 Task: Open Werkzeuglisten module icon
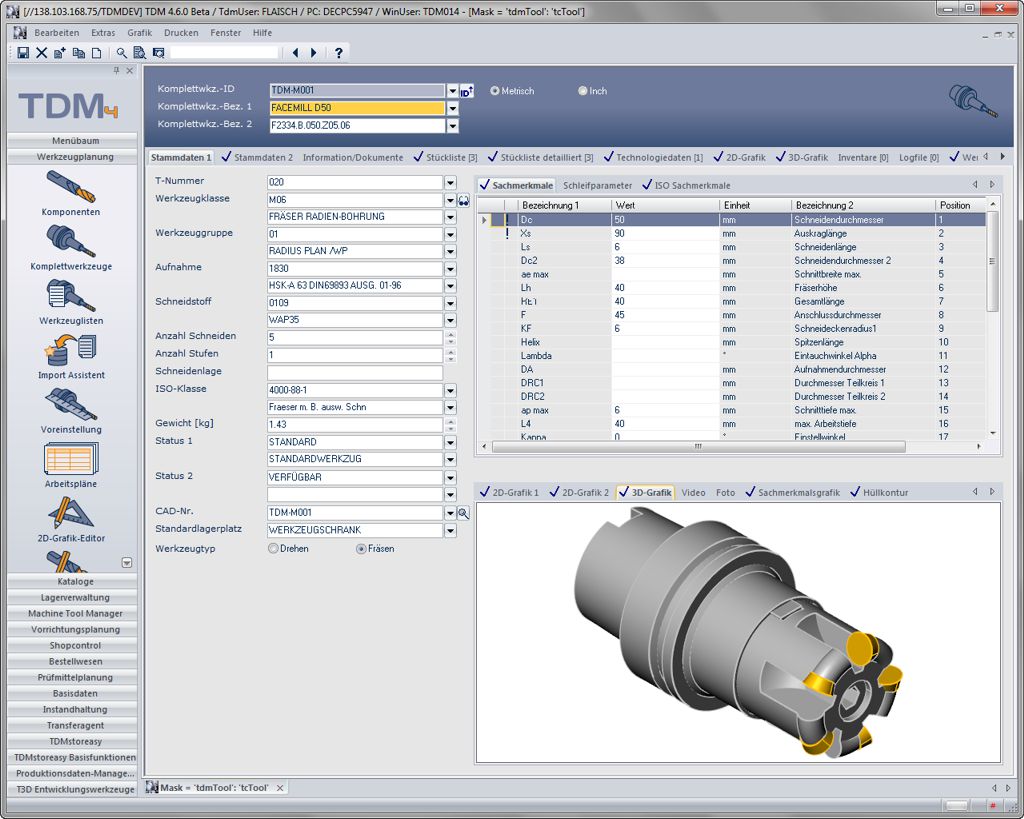71,295
